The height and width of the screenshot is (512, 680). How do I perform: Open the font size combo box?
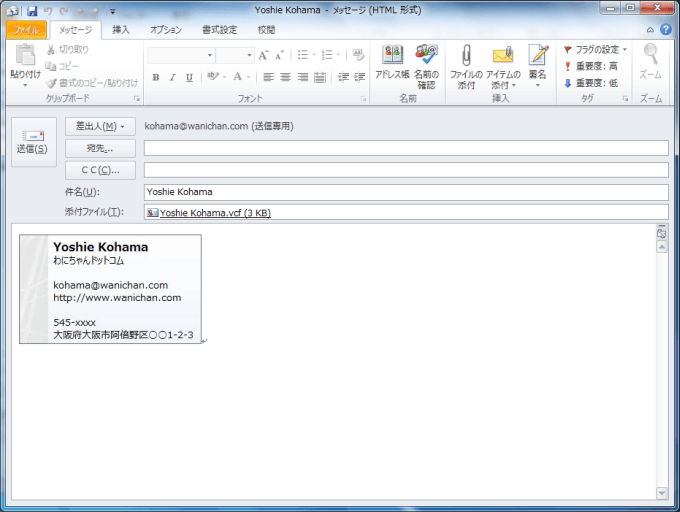235,55
